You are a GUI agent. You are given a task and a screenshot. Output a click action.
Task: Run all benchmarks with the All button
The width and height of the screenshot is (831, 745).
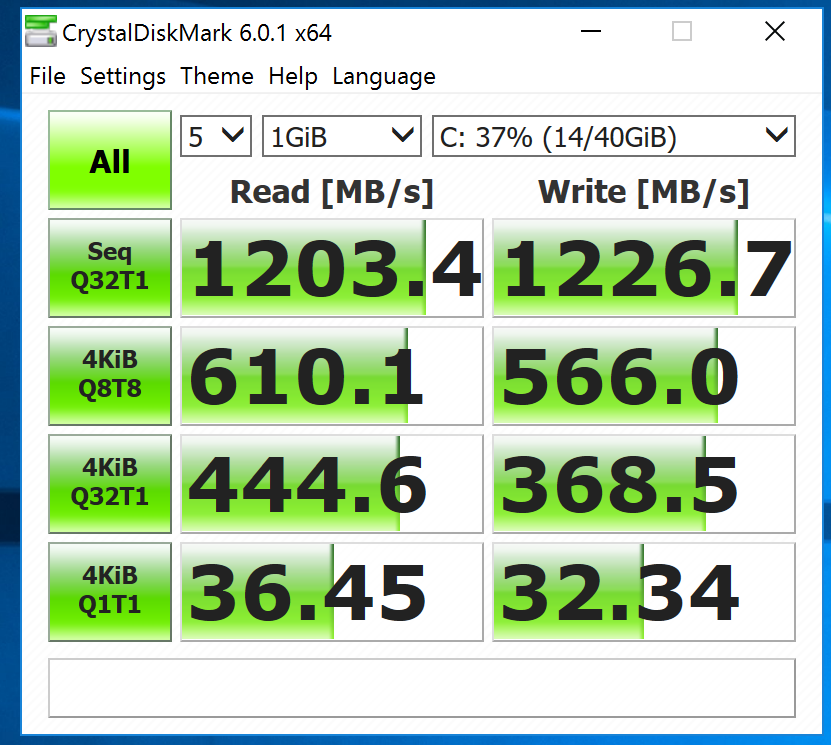coord(110,160)
